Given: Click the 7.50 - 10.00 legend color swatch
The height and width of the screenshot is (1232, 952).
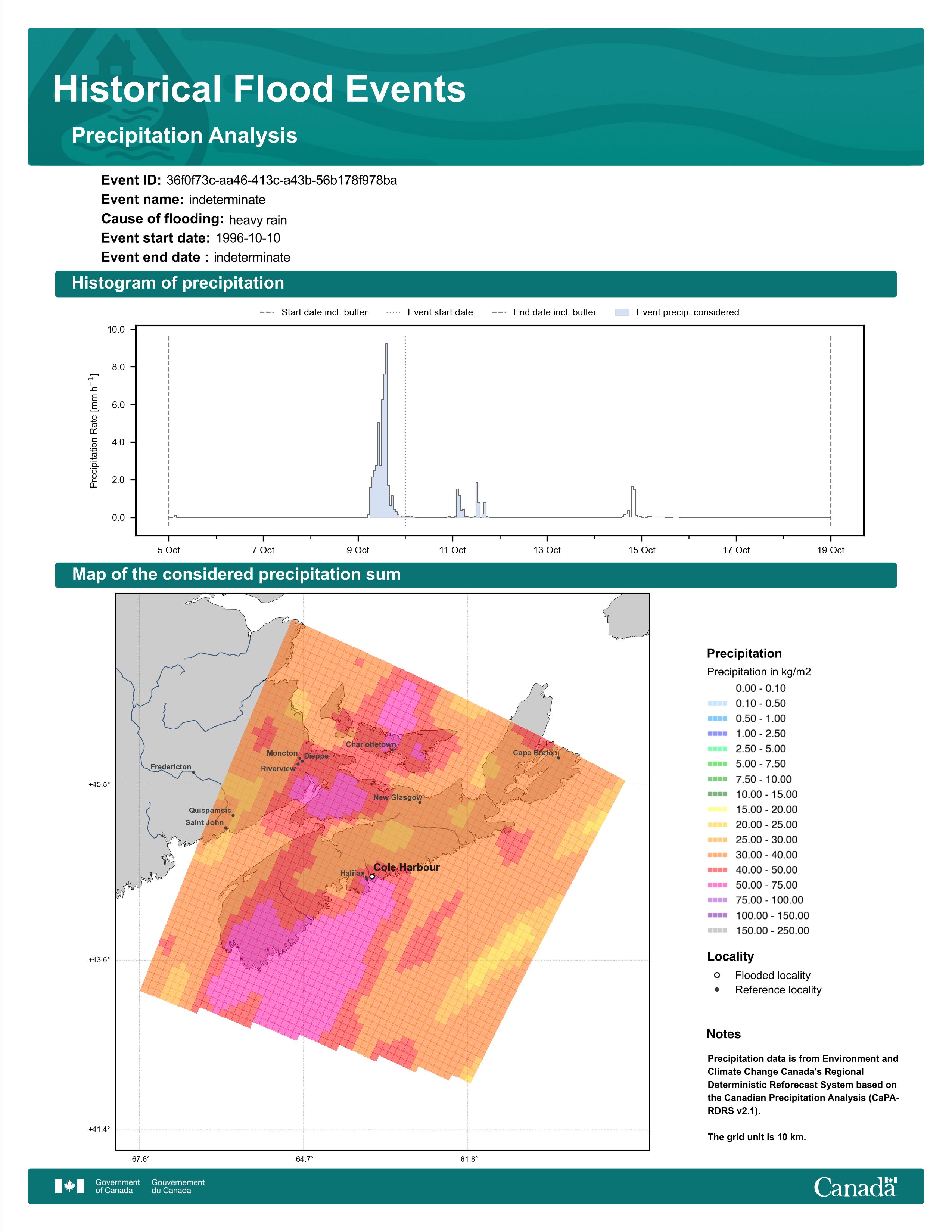Looking at the screenshot, I should pos(718,779).
